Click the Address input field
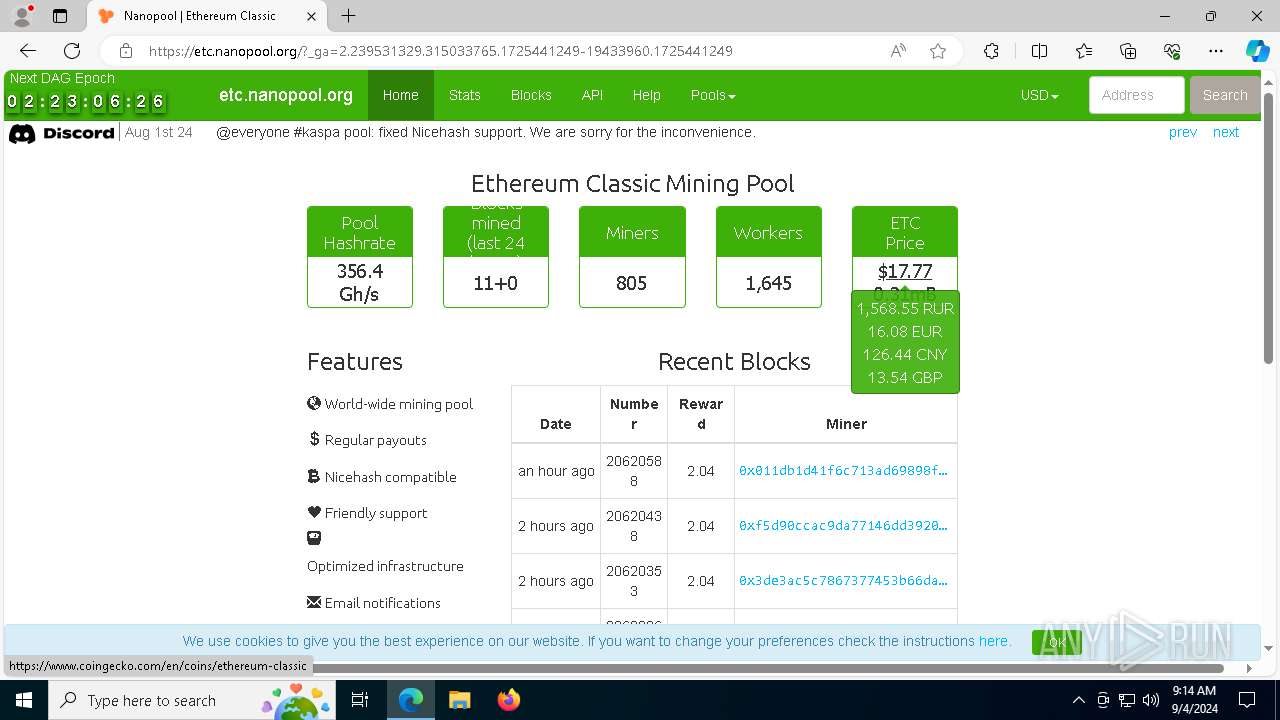Viewport: 1280px width, 720px height. click(x=1137, y=95)
